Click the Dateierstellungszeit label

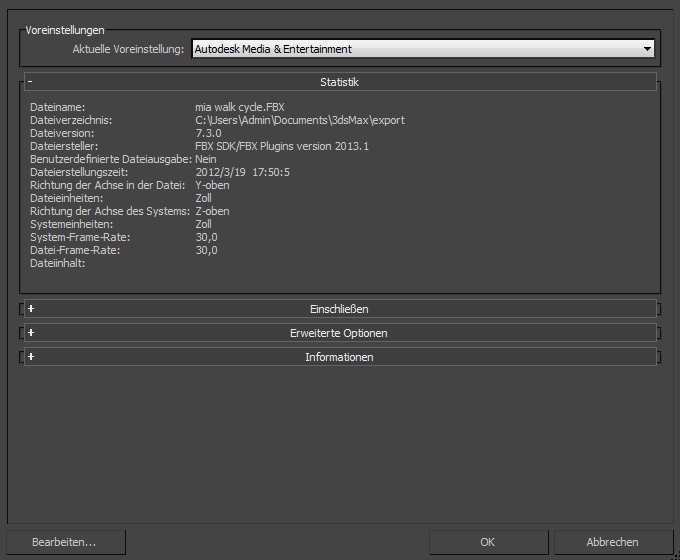point(79,172)
